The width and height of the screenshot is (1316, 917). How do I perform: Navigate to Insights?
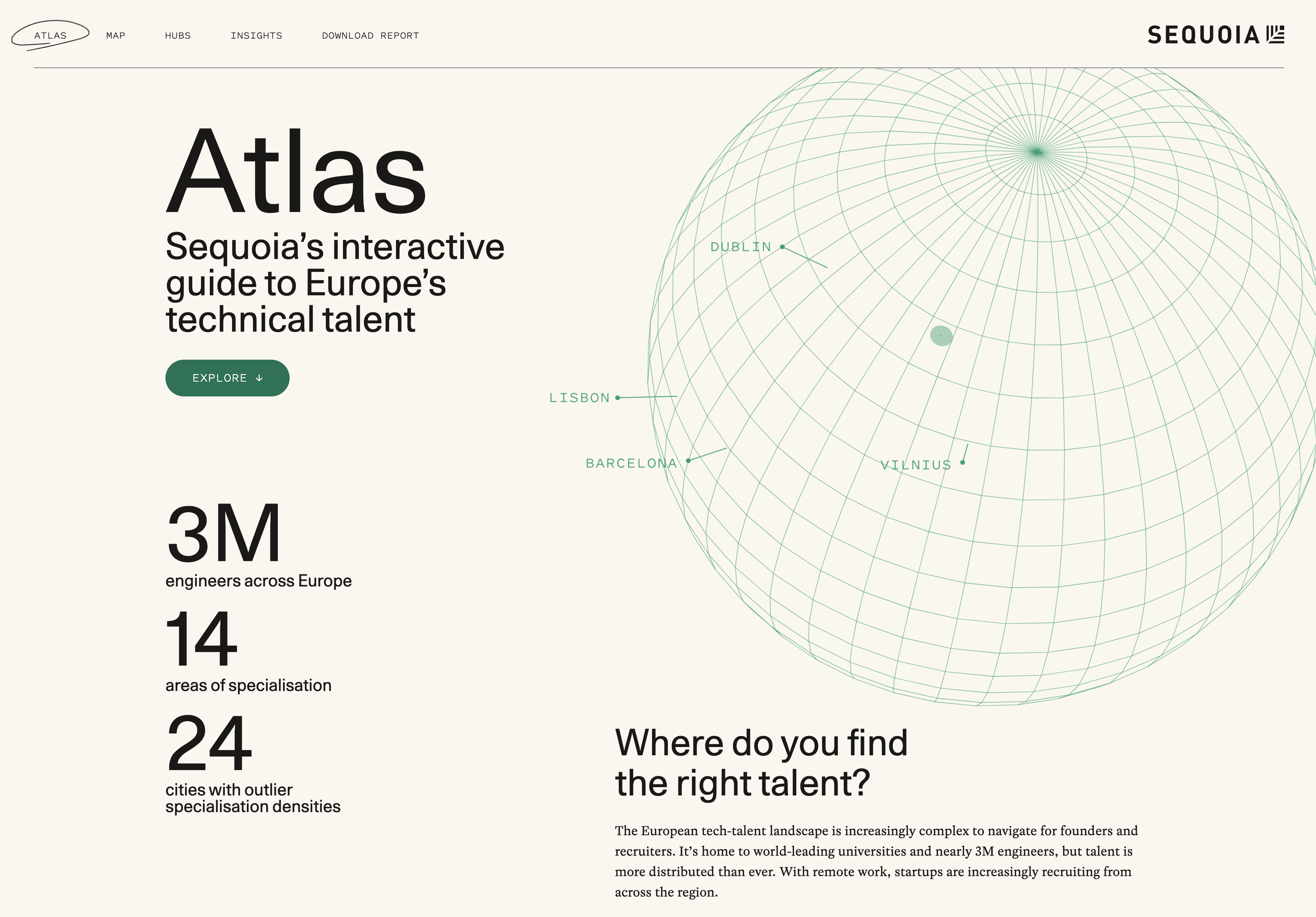click(x=256, y=36)
